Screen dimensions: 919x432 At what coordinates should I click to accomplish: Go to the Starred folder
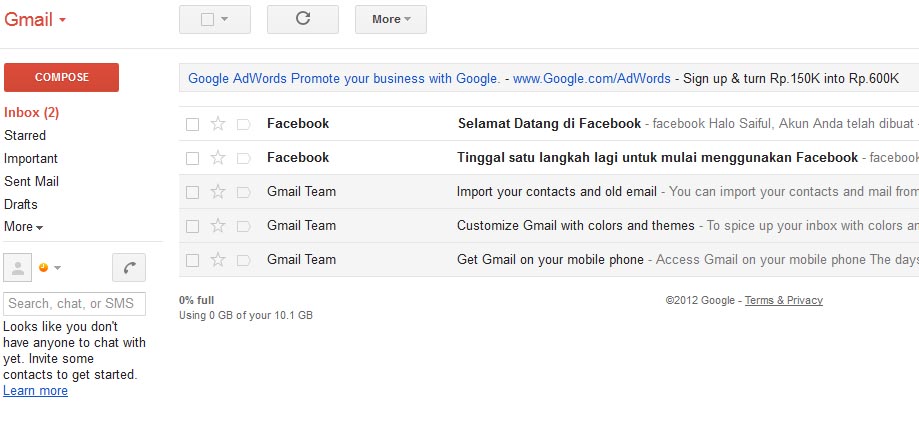[25, 135]
